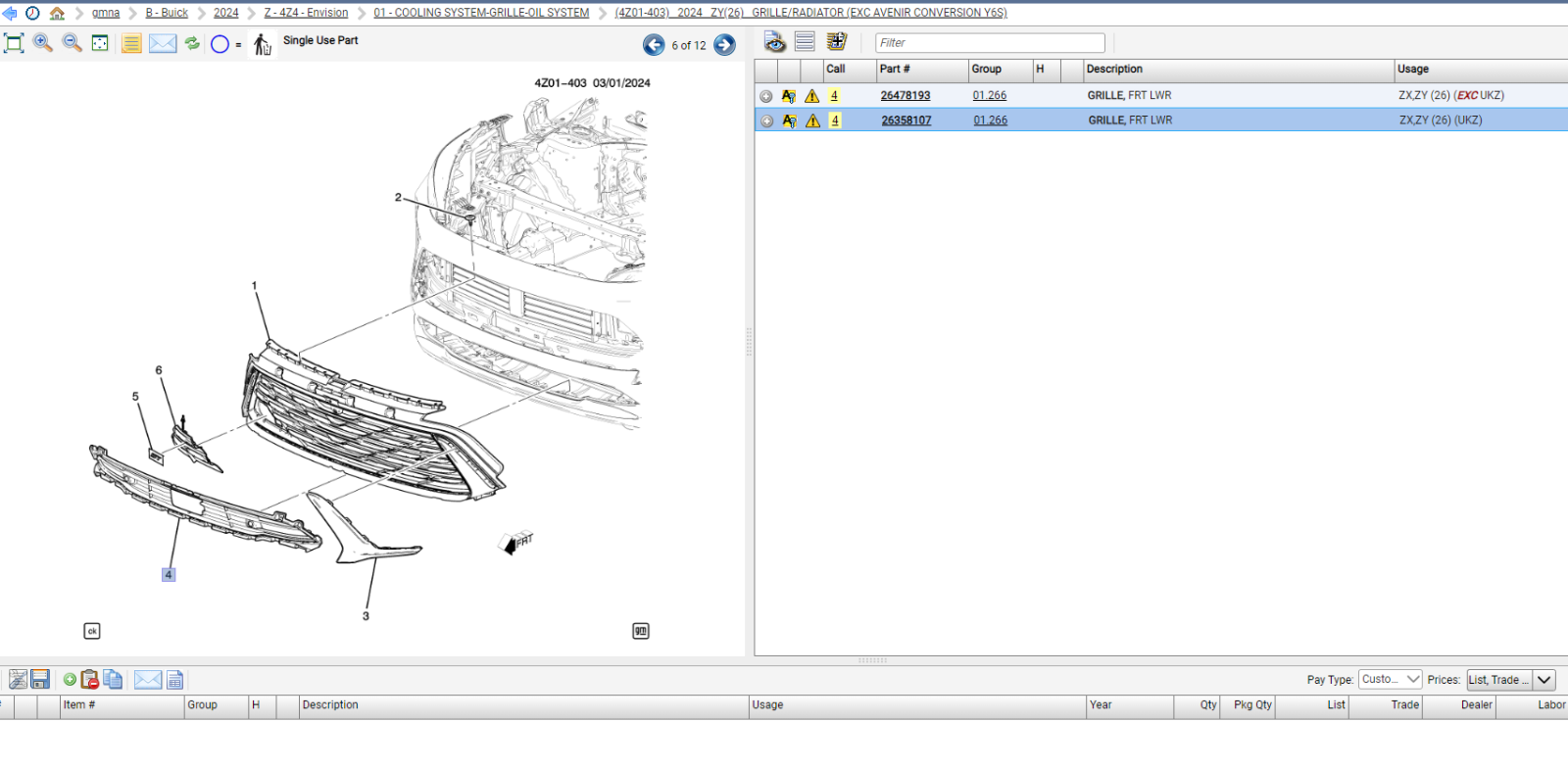Navigate to Z - 4Z4 - Envision breadcrumb
This screenshot has width=1568, height=770.
(306, 13)
